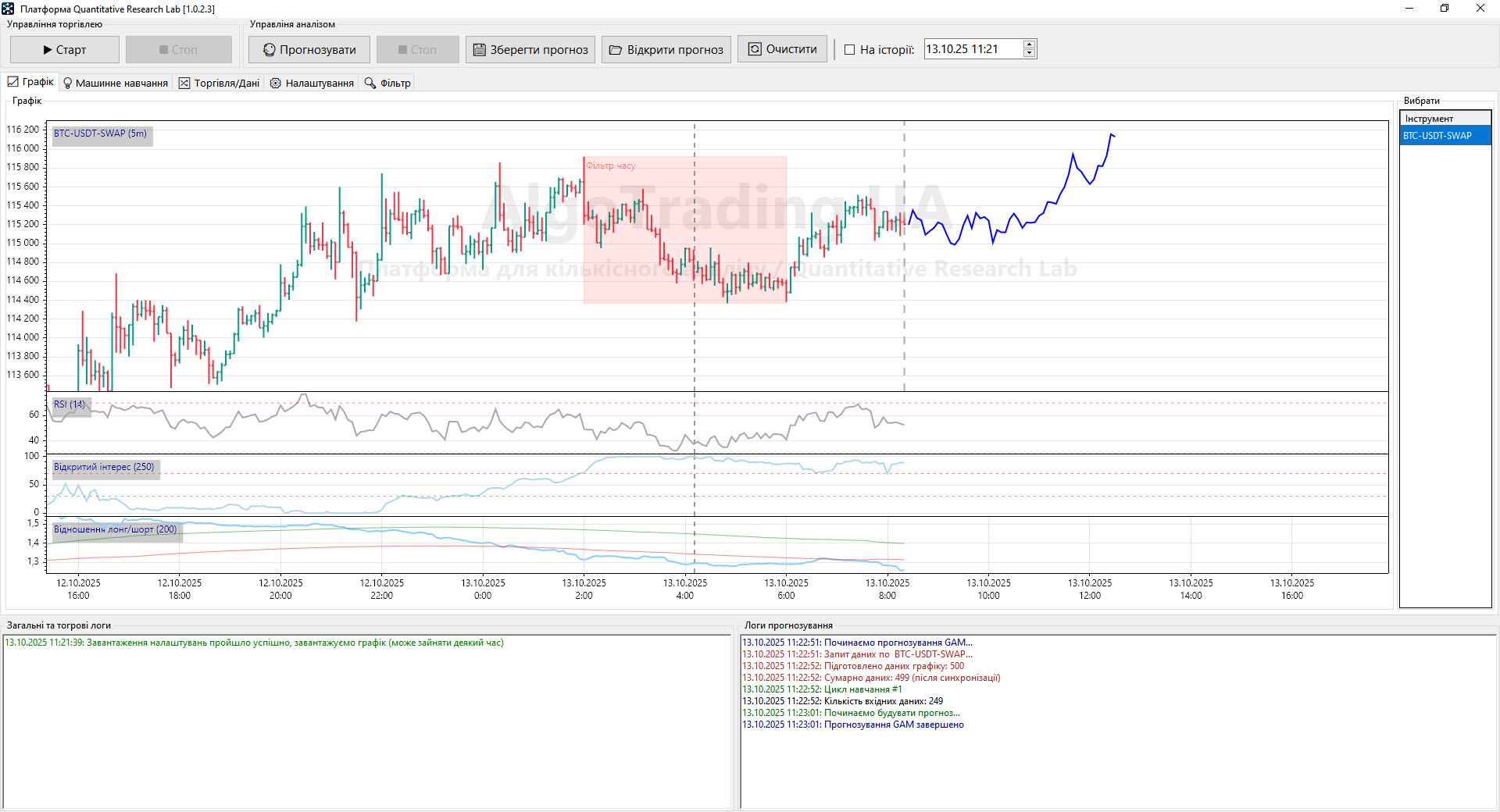Click the Інструмент column header
Screen dimensions: 1500x812
pos(1444,119)
